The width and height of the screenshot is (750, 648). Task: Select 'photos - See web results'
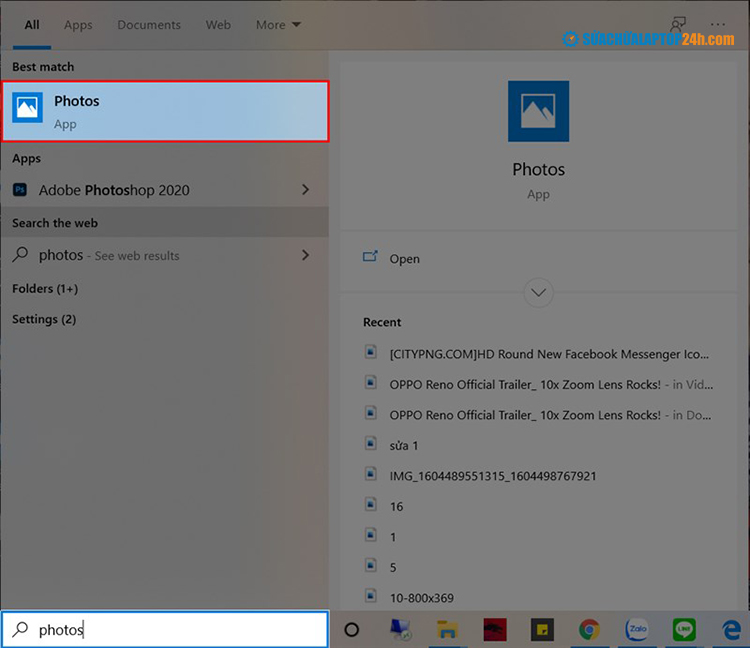pyautogui.click(x=165, y=255)
